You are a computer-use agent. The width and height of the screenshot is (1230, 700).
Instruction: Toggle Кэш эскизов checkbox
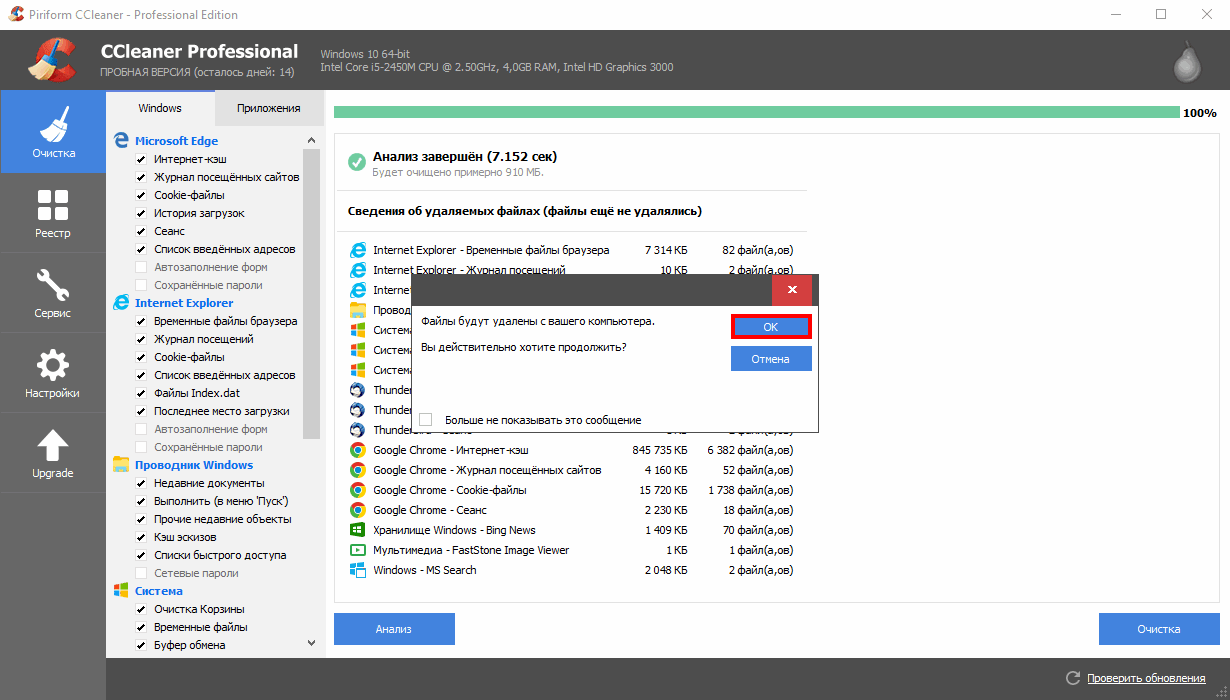pyautogui.click(x=141, y=537)
